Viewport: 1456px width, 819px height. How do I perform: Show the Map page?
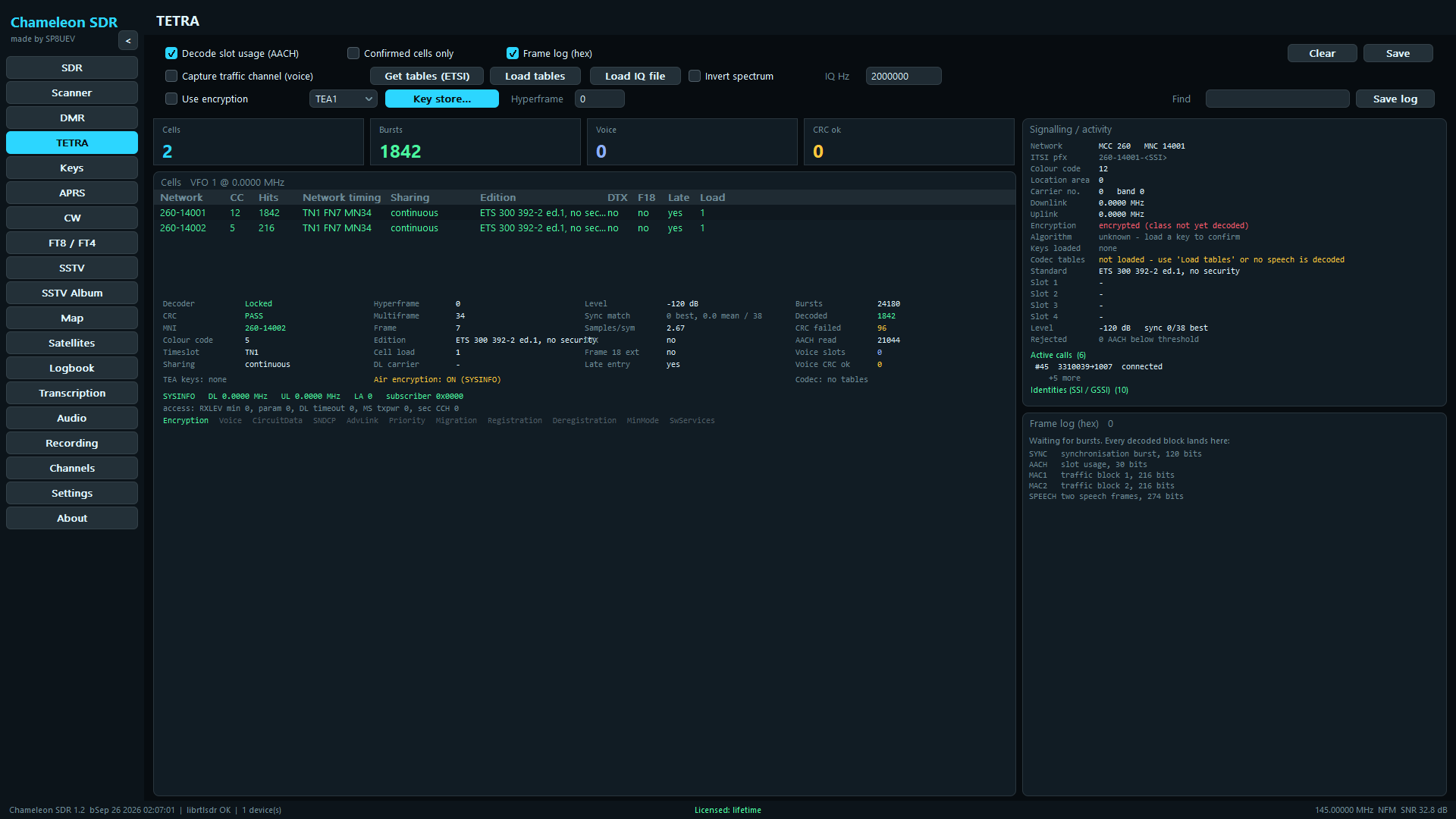[x=72, y=318]
